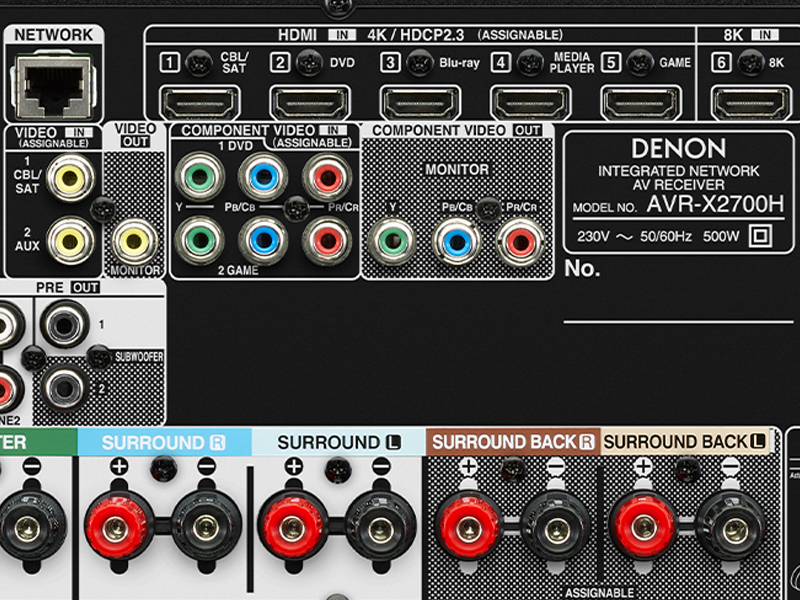Viewport: 800px width, 600px height.
Task: Select the HDMI 5 GAME input socket
Action: 641,103
